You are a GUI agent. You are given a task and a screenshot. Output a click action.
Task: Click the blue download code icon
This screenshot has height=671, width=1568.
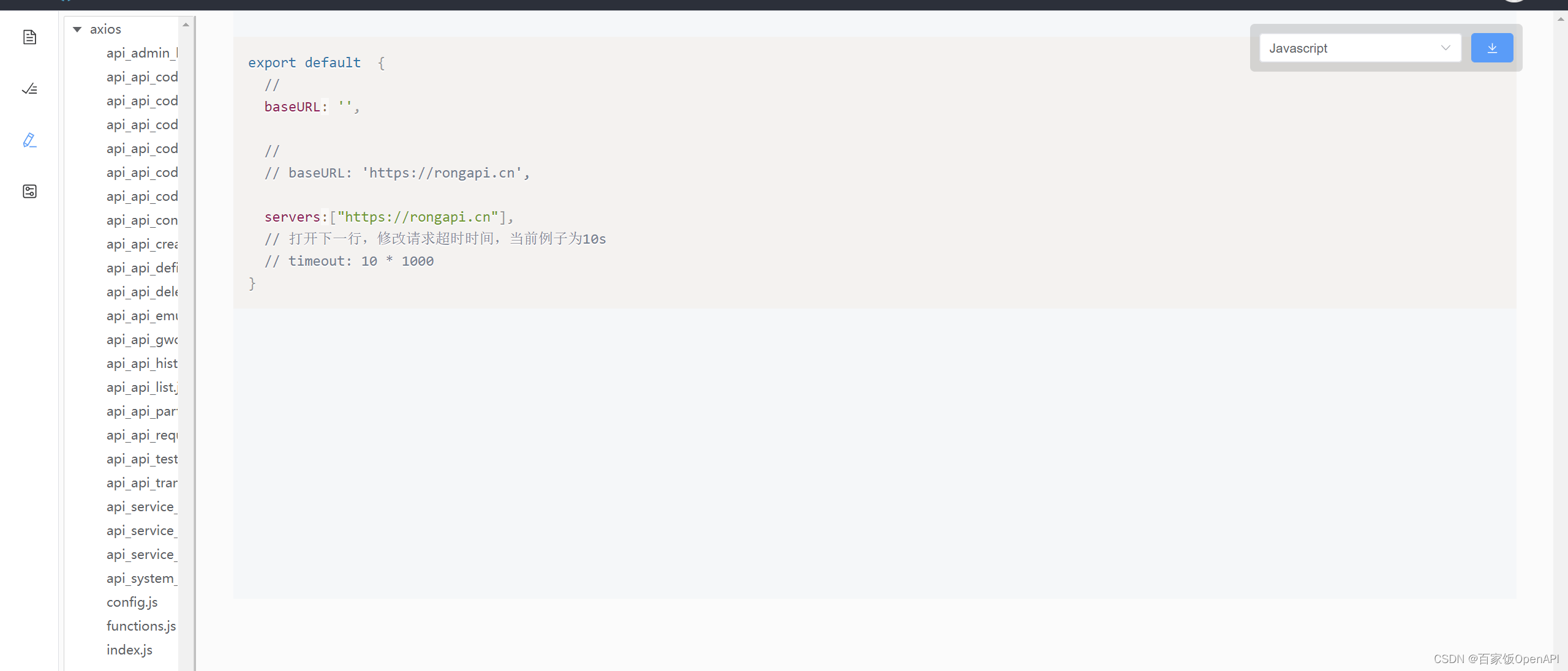[1492, 48]
